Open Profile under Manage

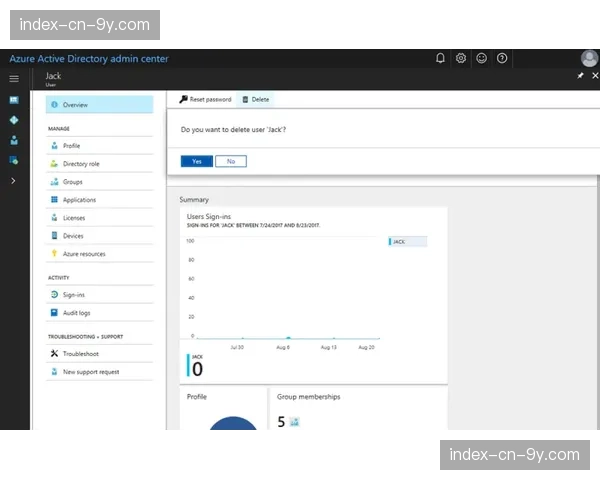[x=99, y=146]
